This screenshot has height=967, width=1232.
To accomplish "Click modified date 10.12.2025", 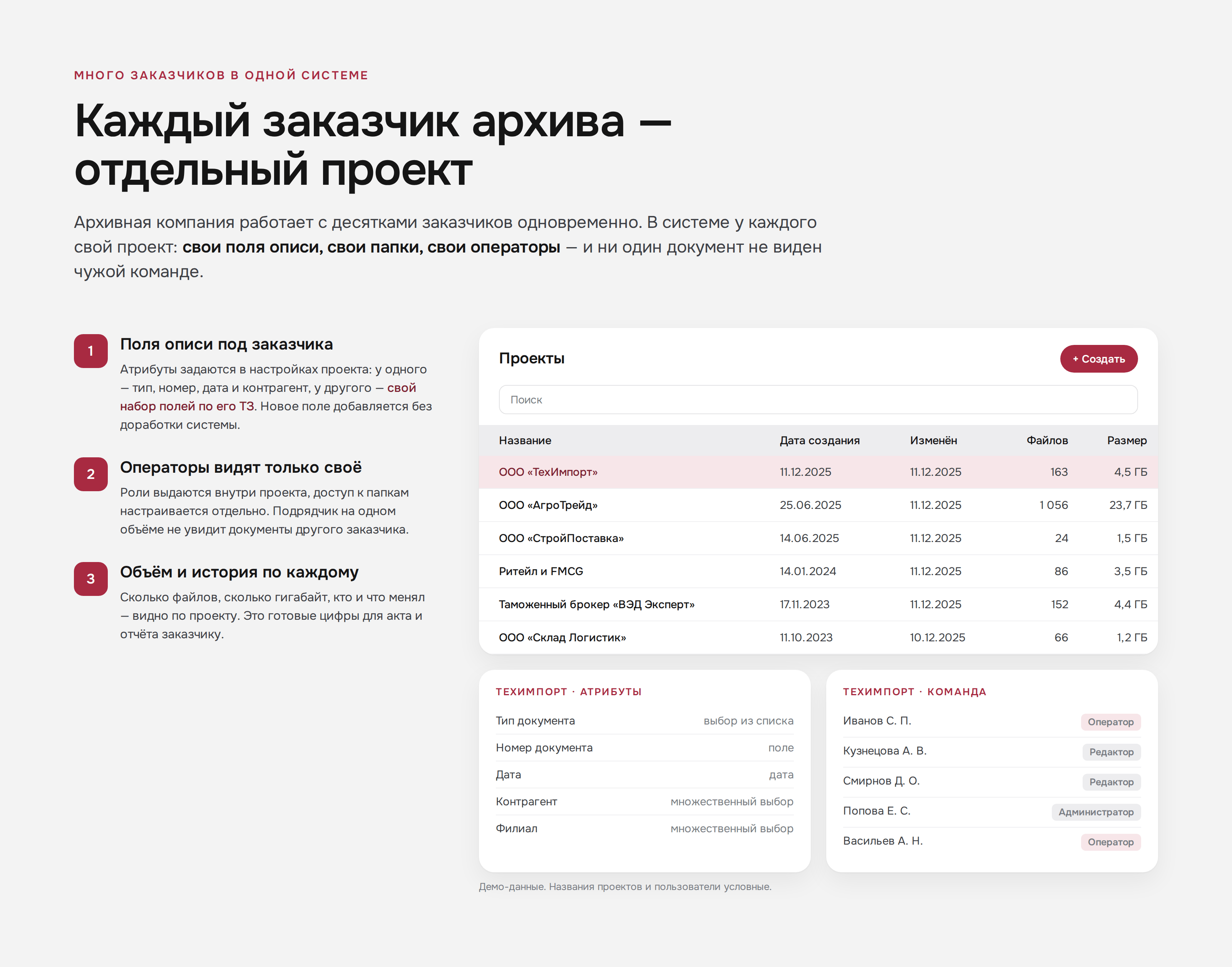I will pos(937,637).
